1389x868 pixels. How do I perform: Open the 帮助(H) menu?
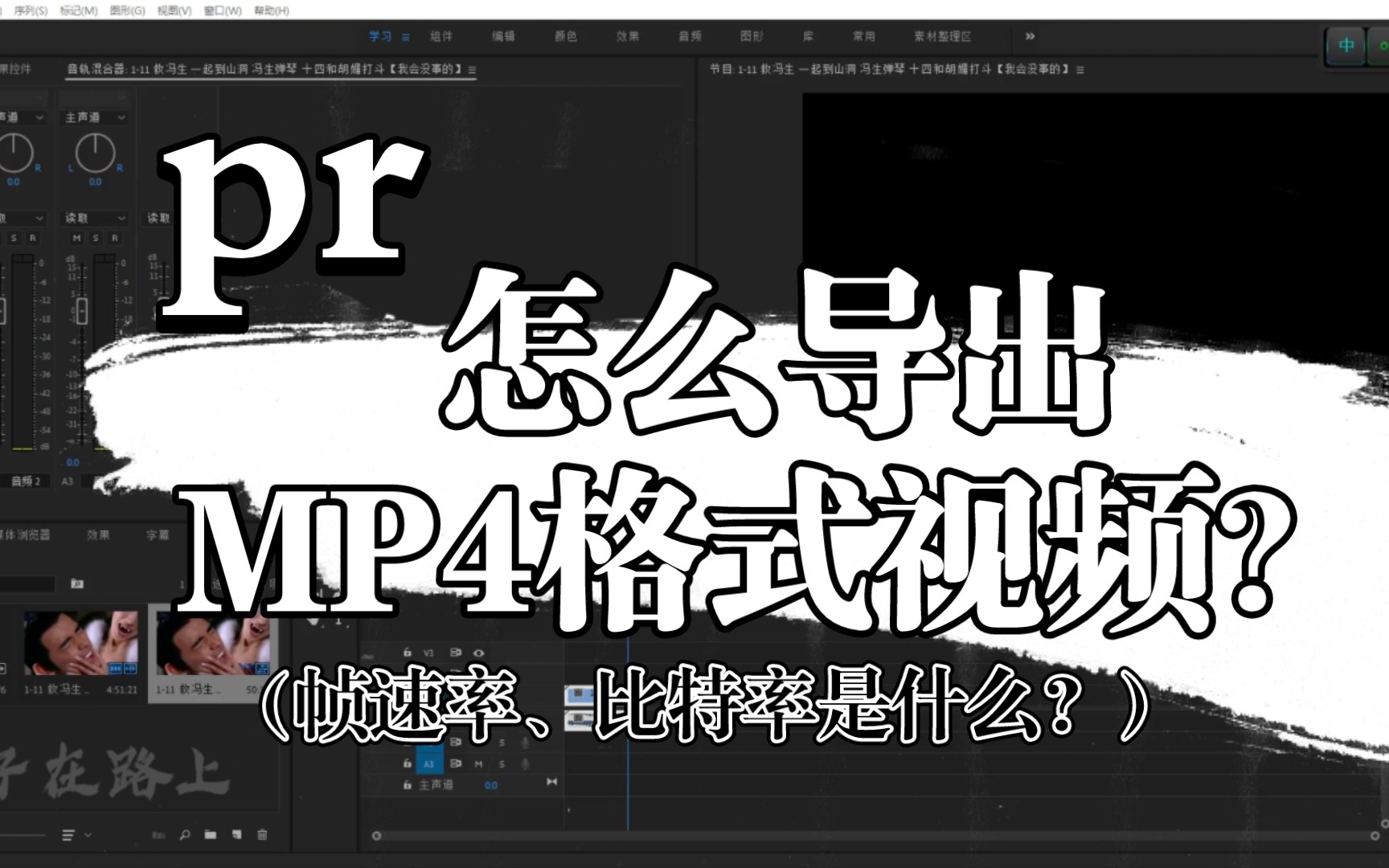(x=271, y=10)
